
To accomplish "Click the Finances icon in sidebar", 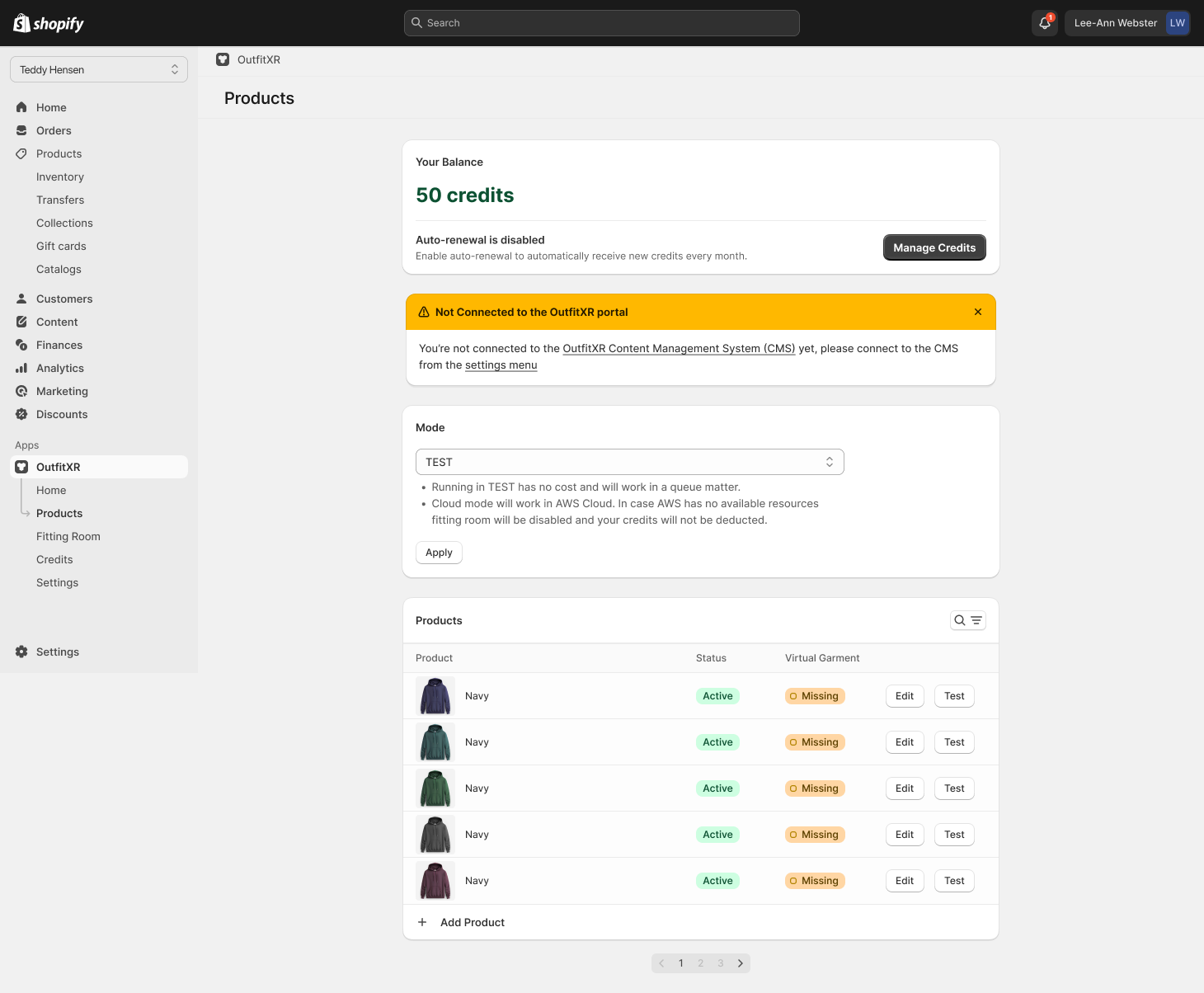I will coord(21,345).
